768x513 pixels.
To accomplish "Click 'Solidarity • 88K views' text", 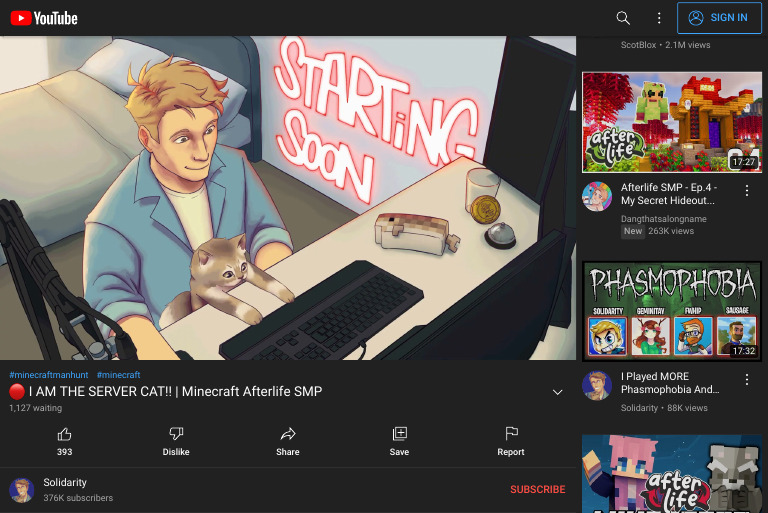I will point(664,408).
